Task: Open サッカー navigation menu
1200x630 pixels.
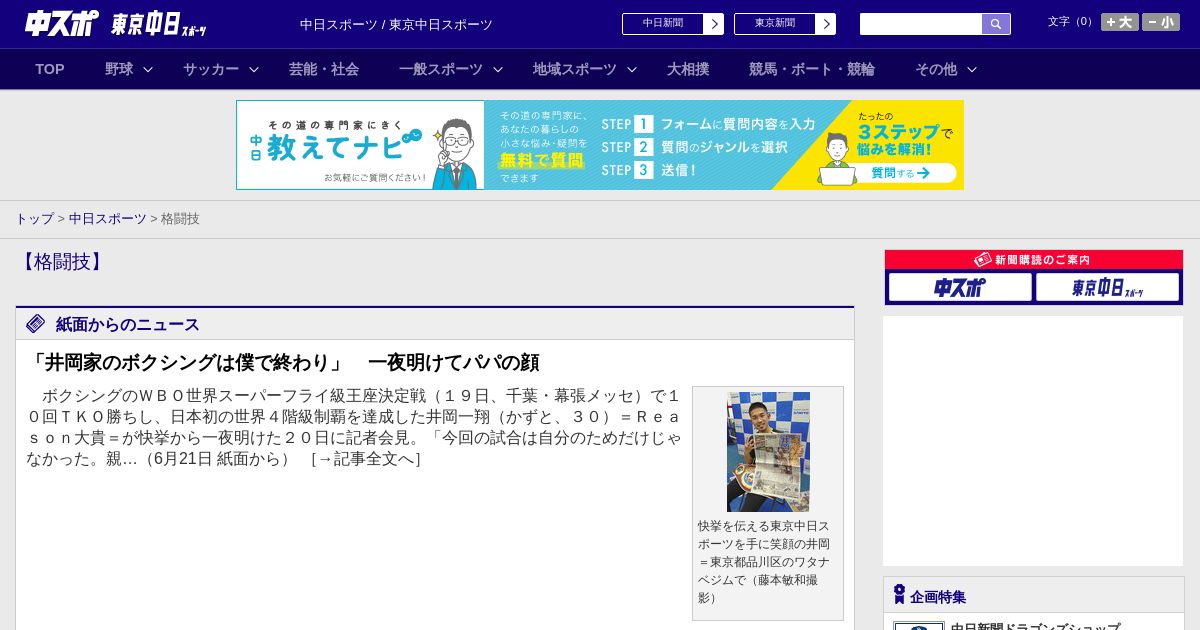Action: (x=211, y=69)
